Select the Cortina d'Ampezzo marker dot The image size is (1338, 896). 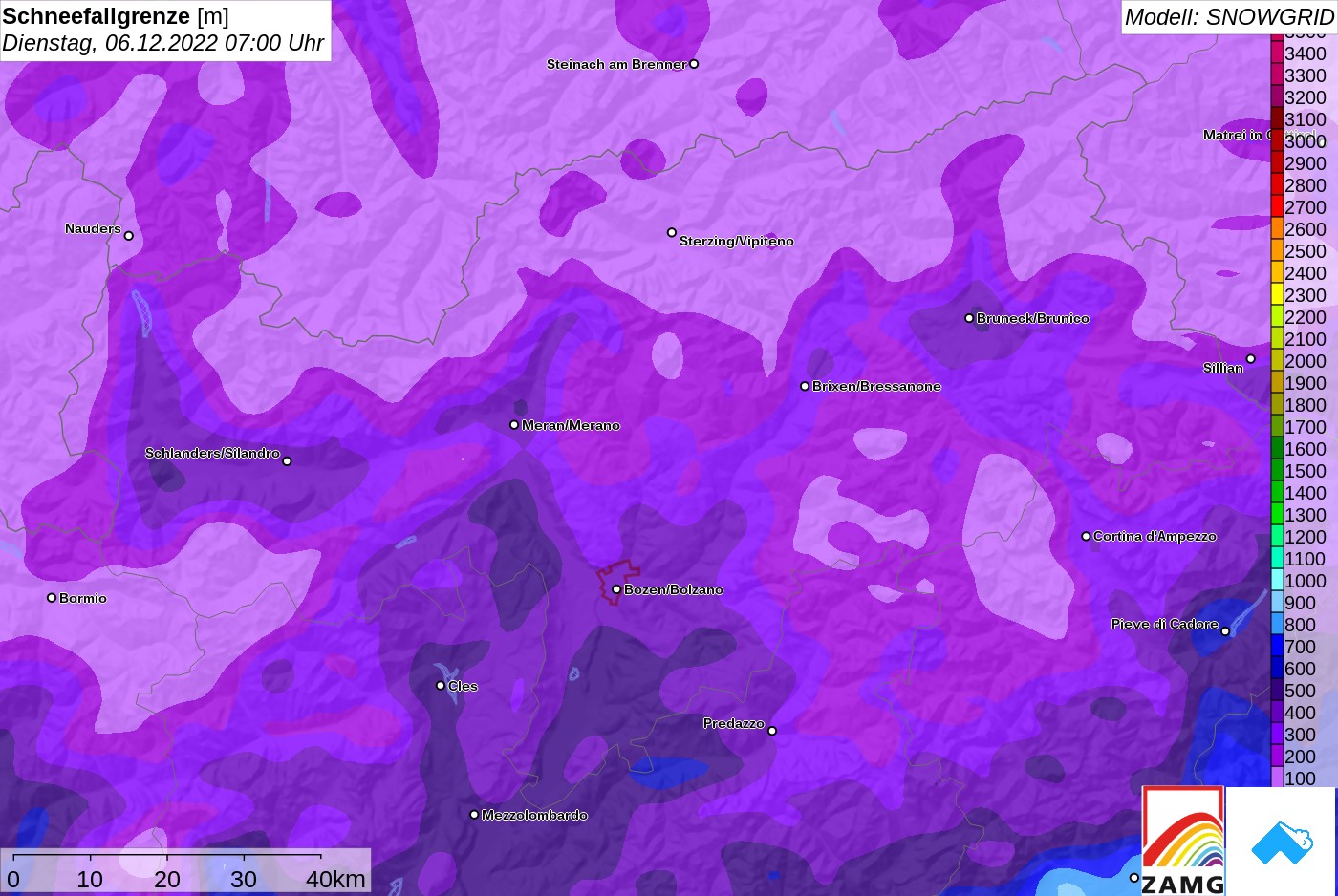(1086, 536)
